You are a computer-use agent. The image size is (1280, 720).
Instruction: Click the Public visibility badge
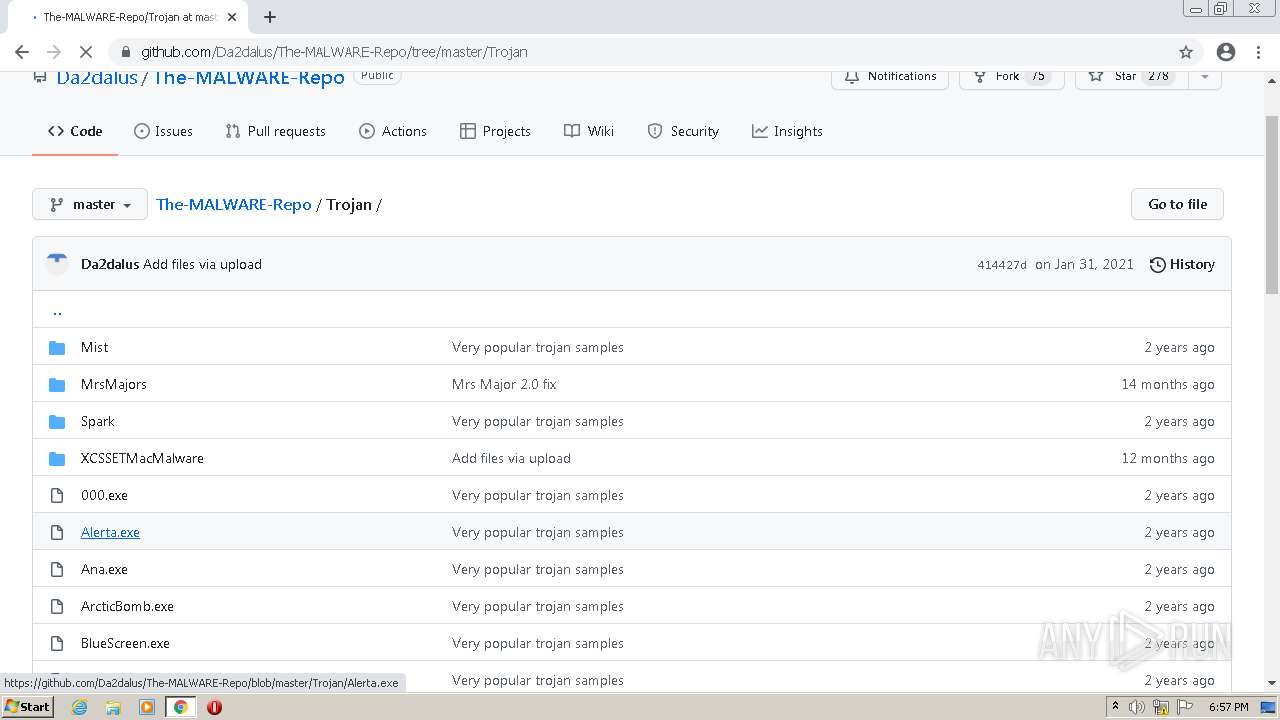(377, 76)
